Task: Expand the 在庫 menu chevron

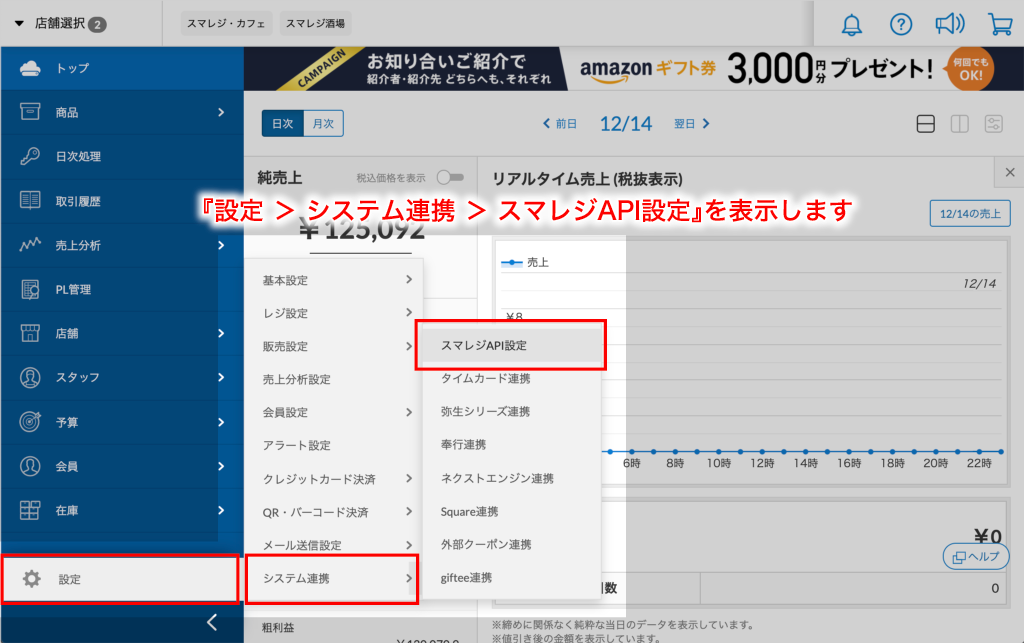Action: pos(221,510)
